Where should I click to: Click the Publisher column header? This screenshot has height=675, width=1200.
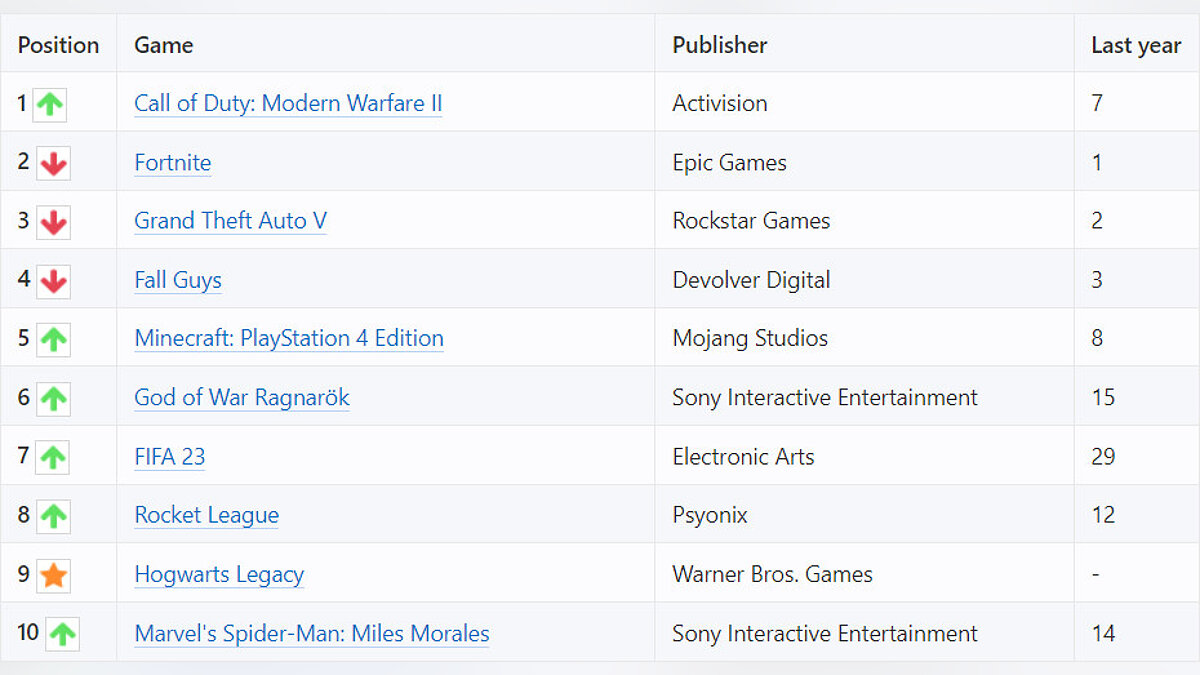point(720,45)
